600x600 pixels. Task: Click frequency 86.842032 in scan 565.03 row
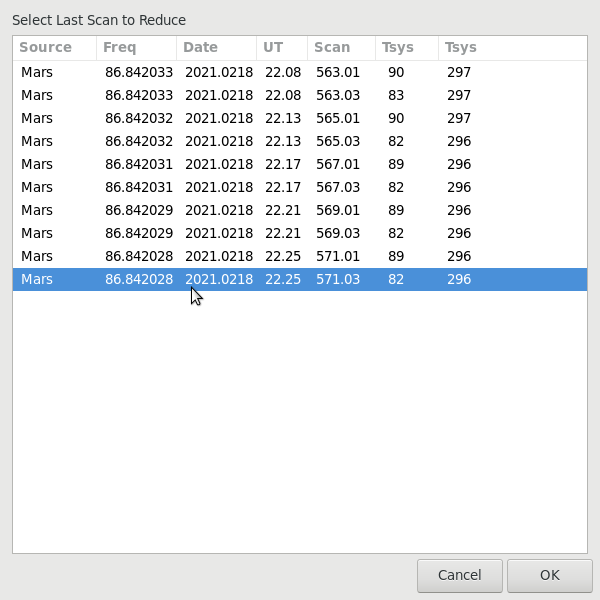coord(139,141)
